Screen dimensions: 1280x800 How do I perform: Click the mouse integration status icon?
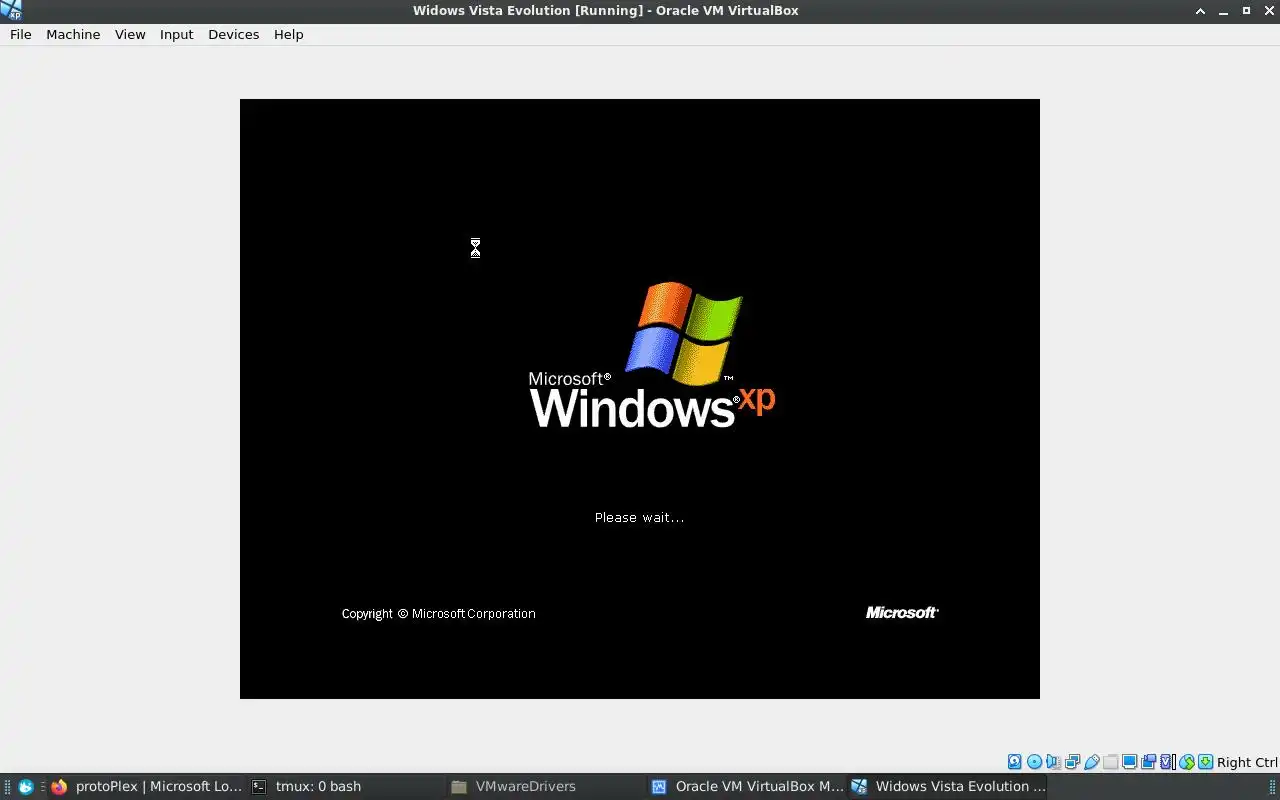[x=1187, y=762]
